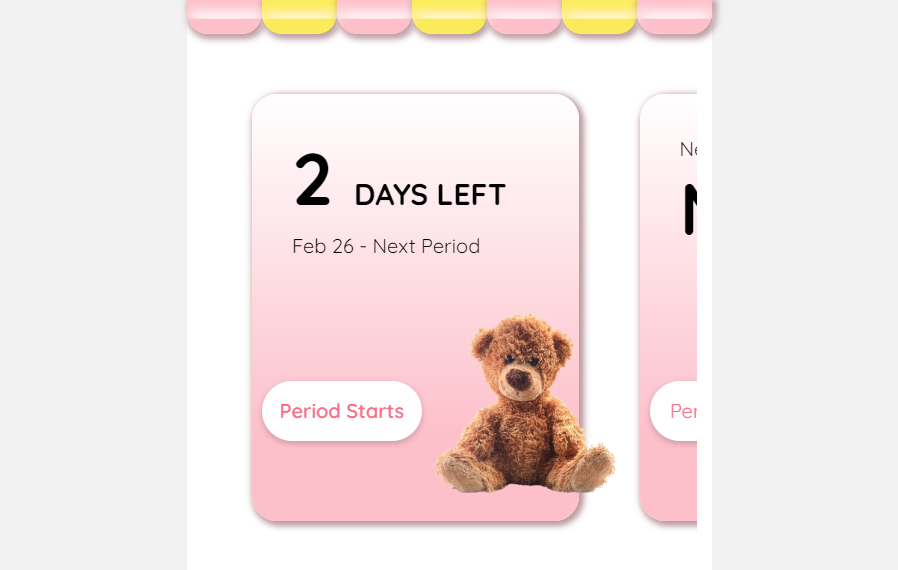
Task: Click the DAYS LEFT heading
Action: tap(430, 195)
